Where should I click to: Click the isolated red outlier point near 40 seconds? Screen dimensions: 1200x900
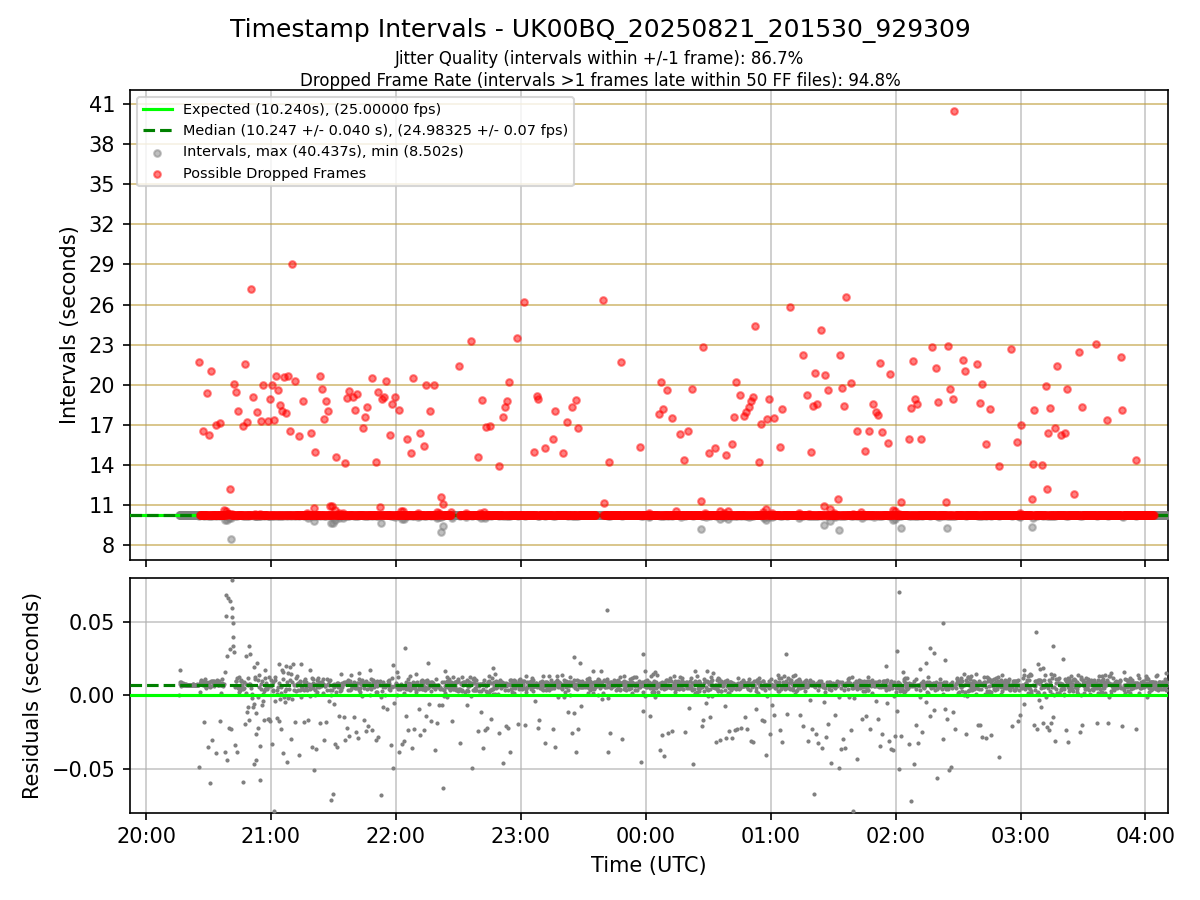(954, 111)
